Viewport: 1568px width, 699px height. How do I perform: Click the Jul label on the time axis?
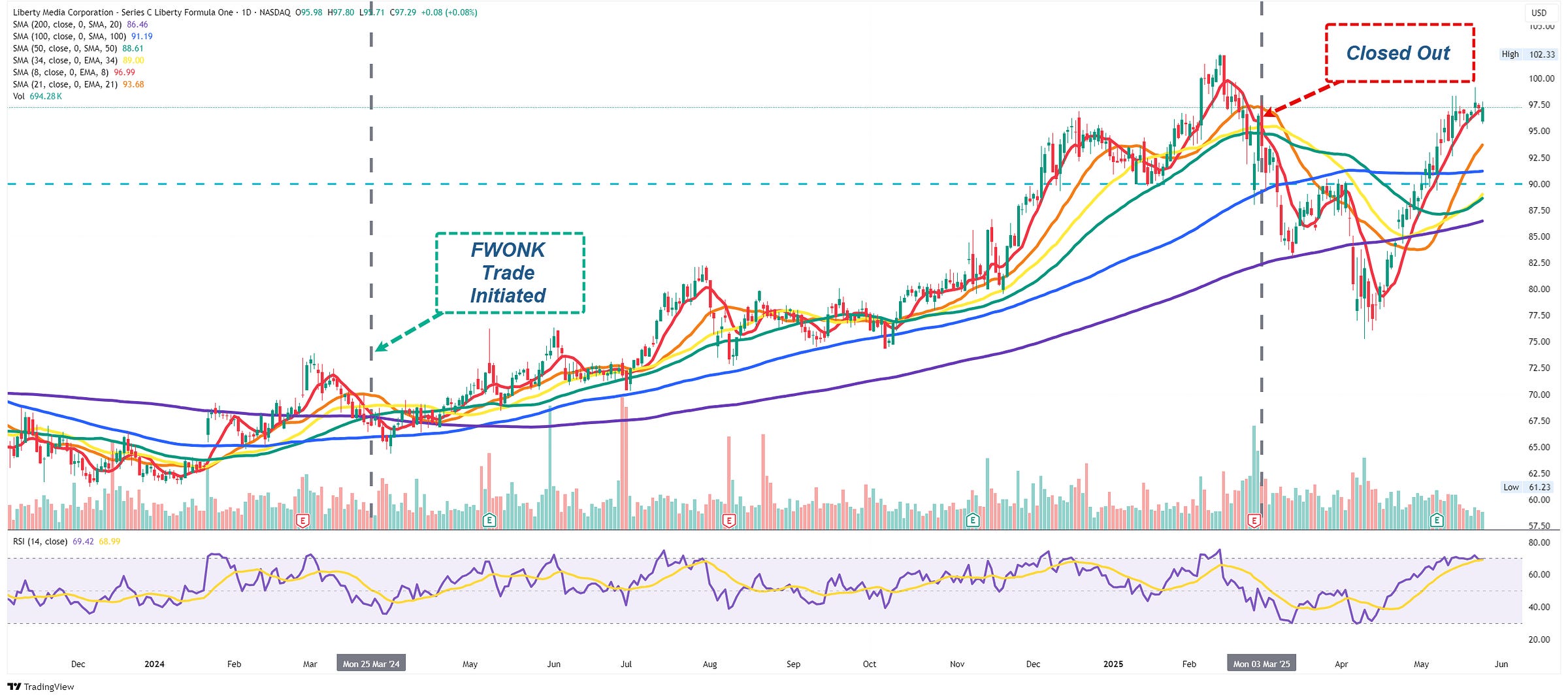point(626,664)
